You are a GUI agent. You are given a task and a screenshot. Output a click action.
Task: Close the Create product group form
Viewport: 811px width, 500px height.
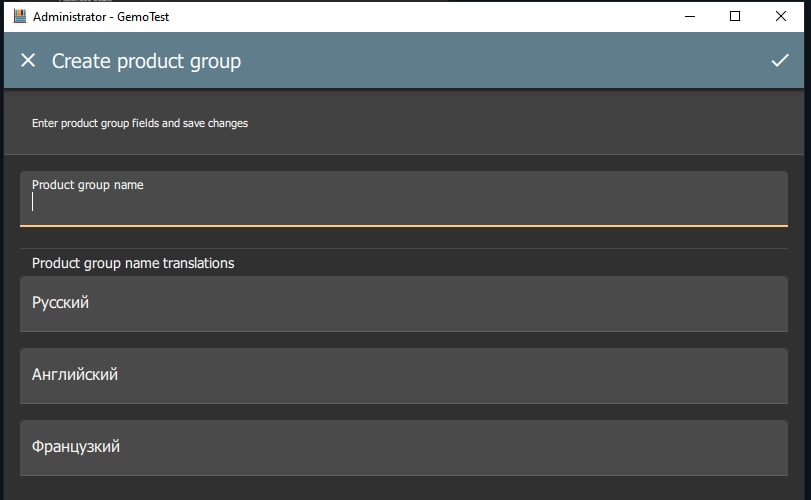click(28, 60)
